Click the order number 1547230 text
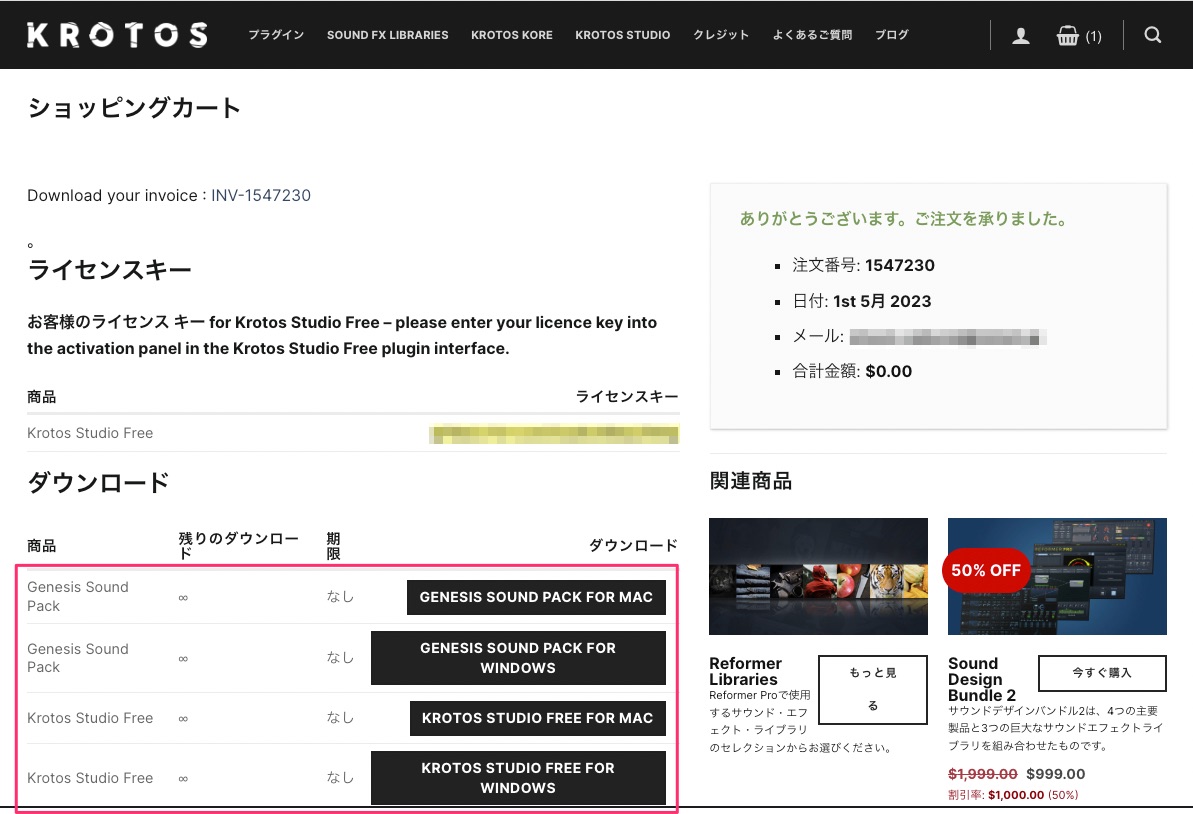Viewport: 1193px width, 814px height. click(x=900, y=266)
